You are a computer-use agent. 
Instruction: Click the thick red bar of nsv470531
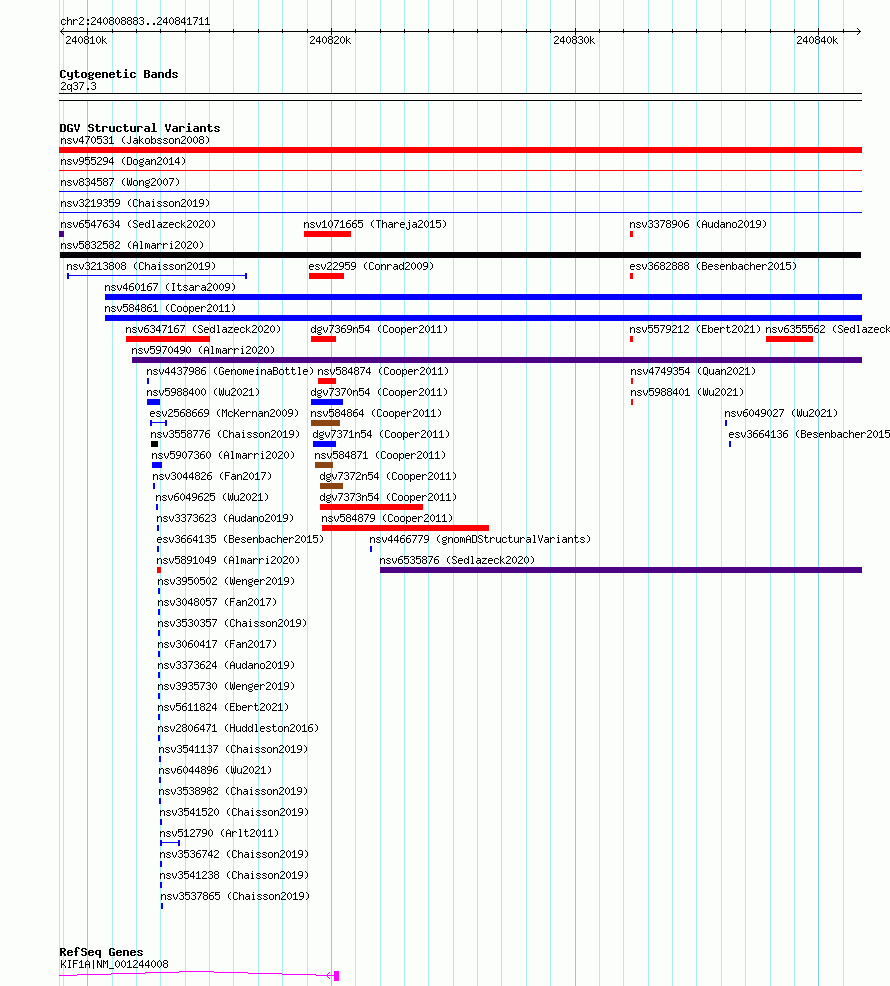460,150
